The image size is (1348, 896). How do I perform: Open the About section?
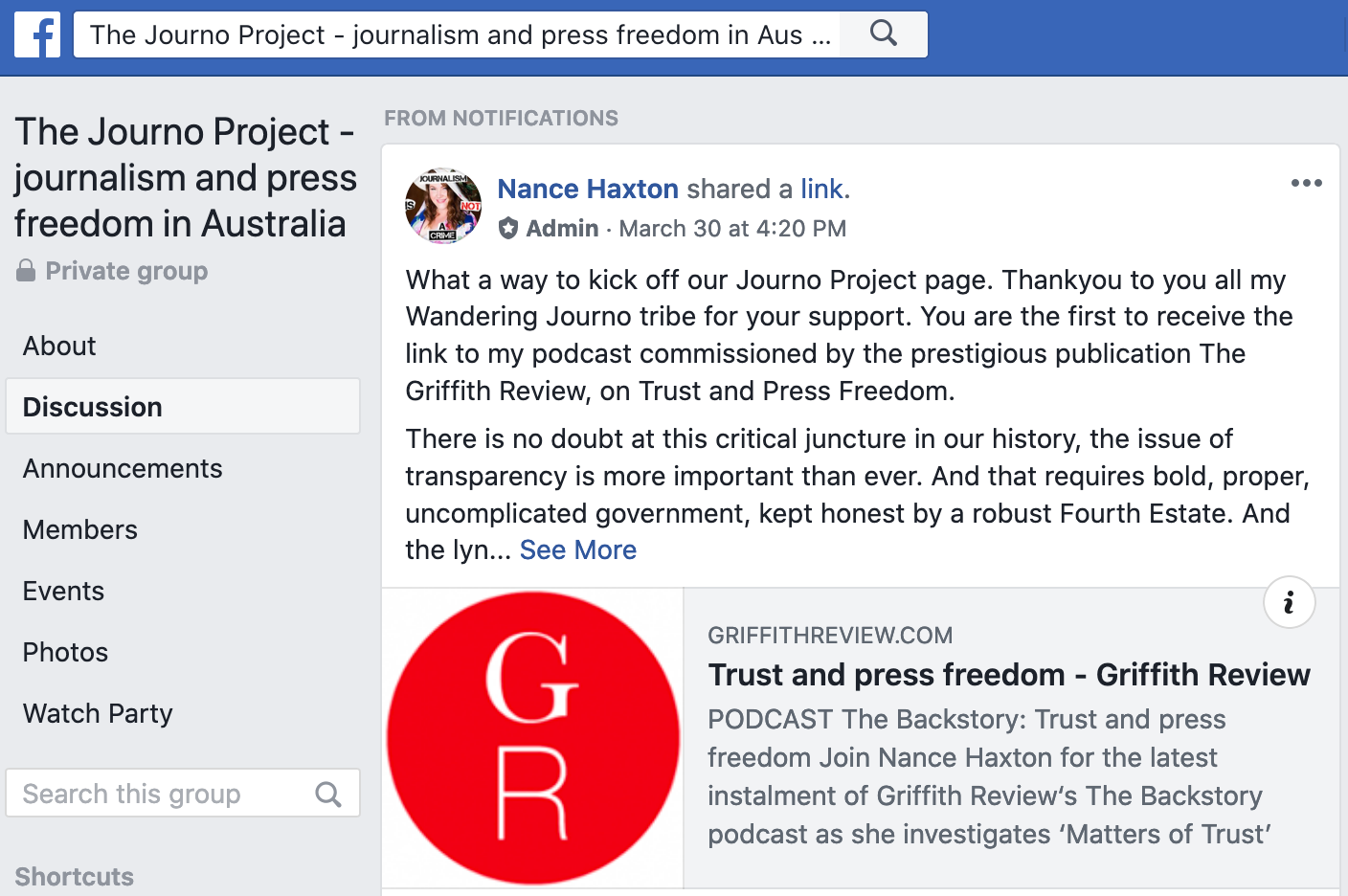(59, 346)
